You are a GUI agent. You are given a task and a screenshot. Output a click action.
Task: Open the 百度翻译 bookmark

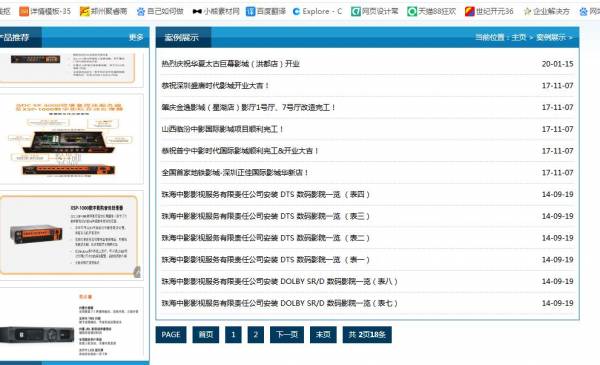(x=266, y=11)
